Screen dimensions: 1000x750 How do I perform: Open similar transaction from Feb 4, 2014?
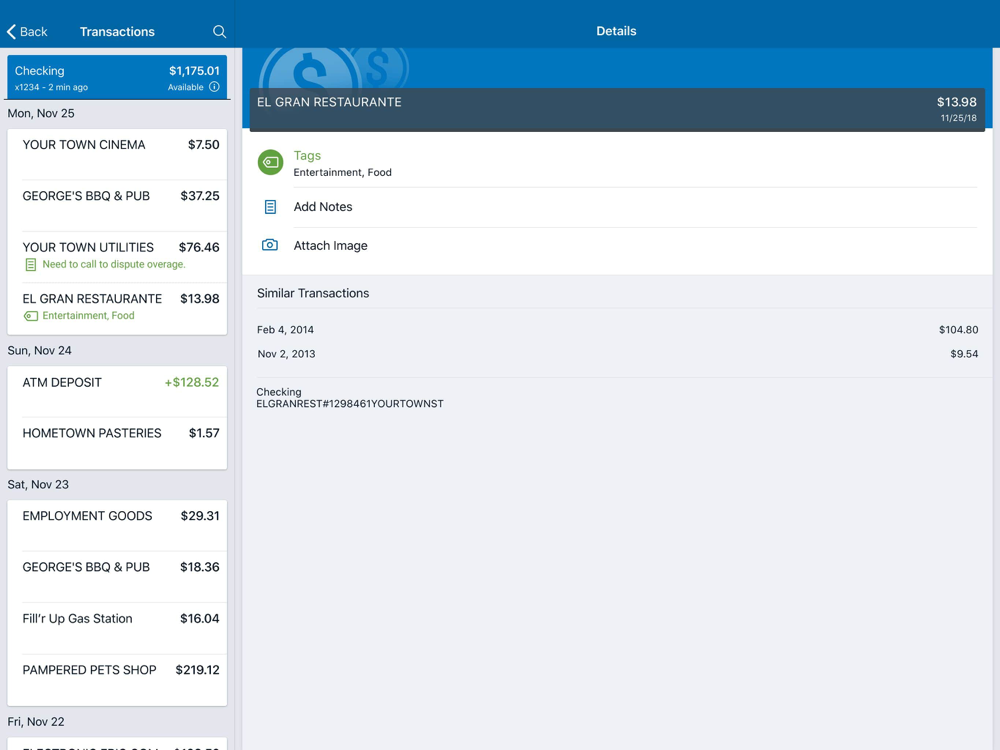(x=617, y=330)
